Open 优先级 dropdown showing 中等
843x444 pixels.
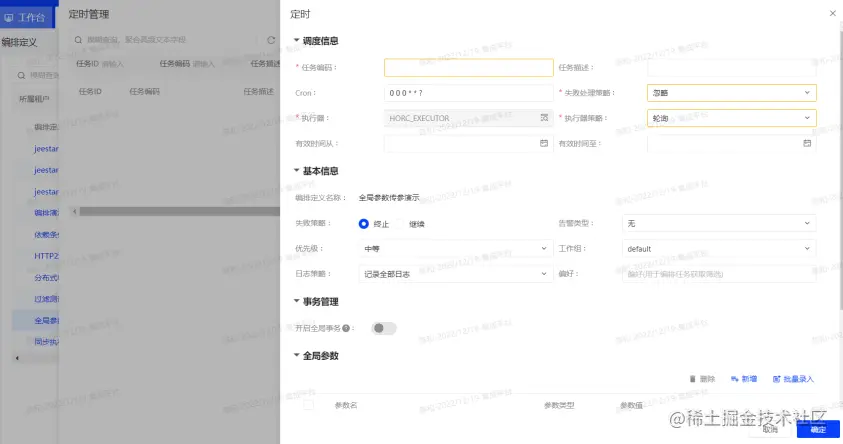point(455,248)
